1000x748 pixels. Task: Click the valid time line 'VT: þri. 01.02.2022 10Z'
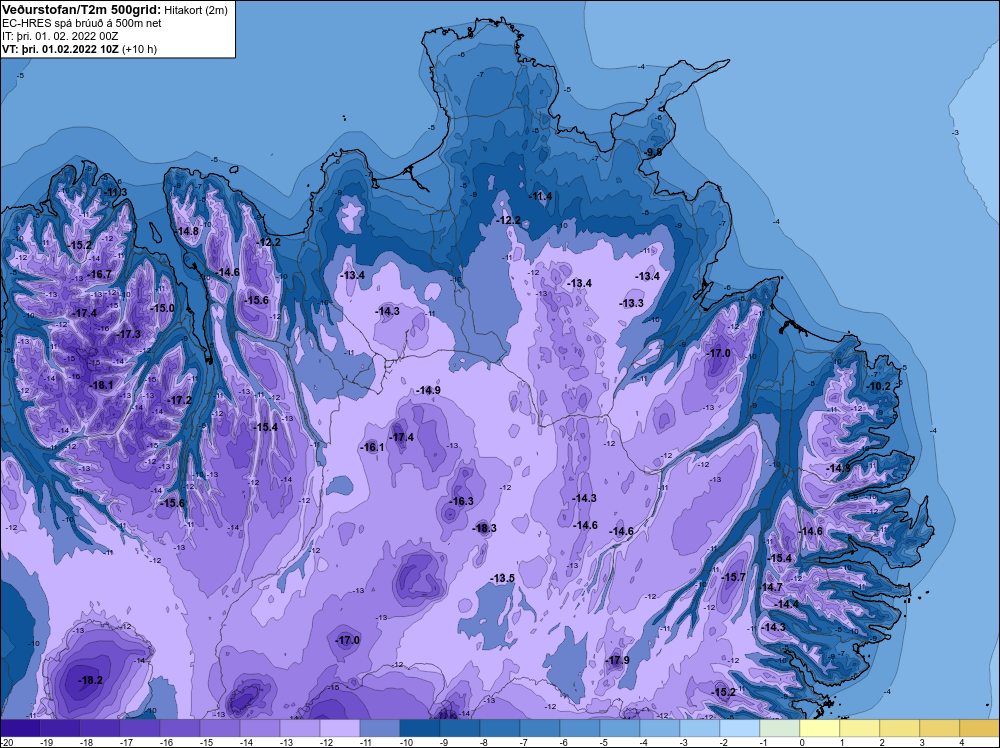click(60, 48)
